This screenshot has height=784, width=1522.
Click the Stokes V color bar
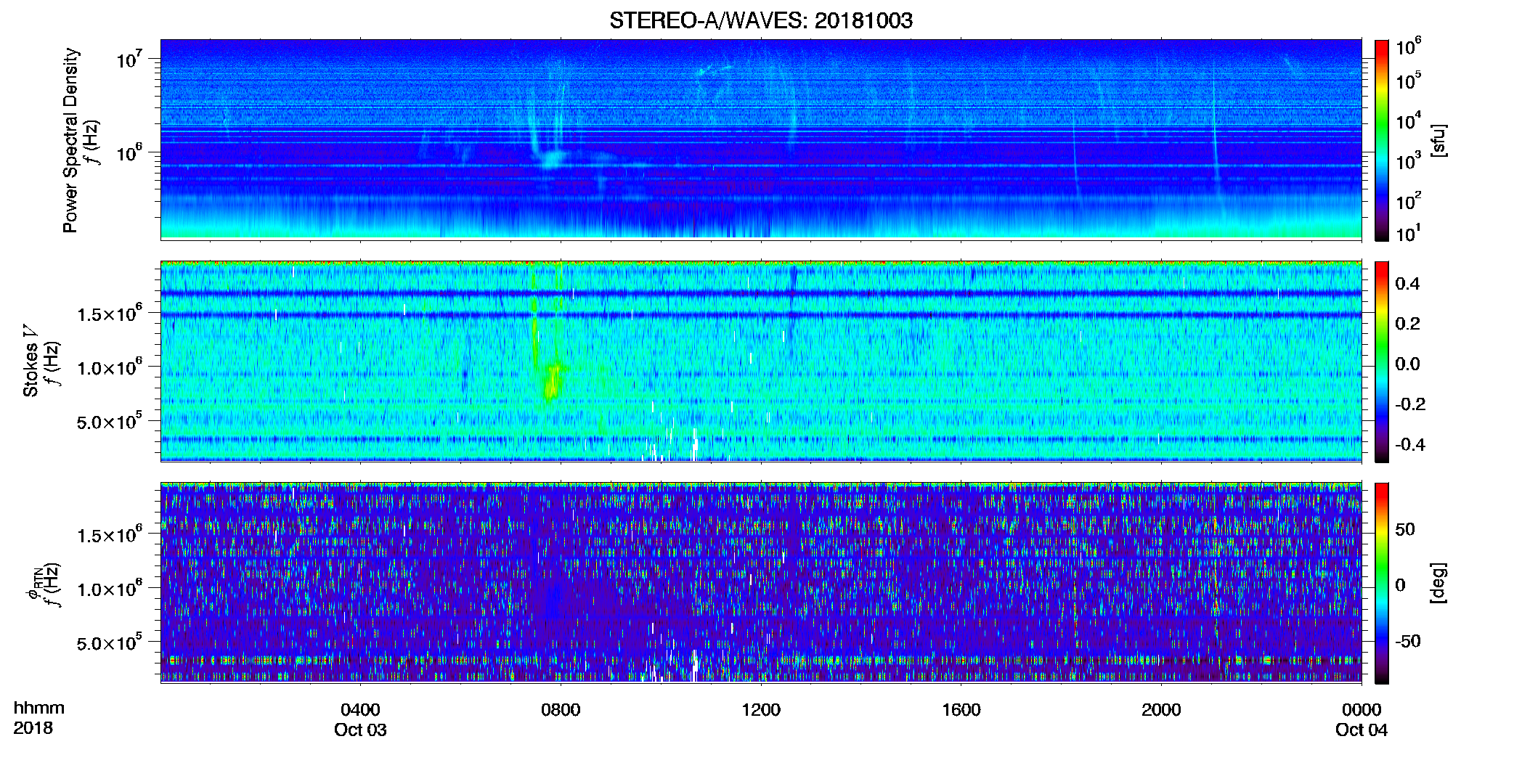pyautogui.click(x=1382, y=362)
